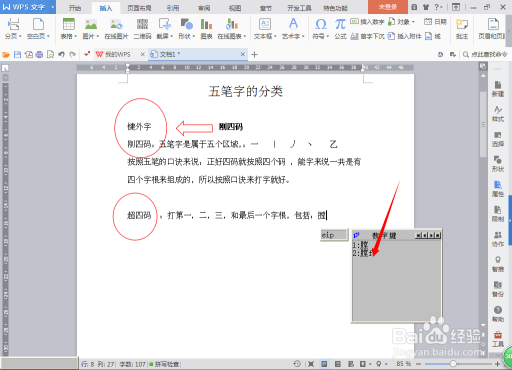Expand the quick access toolbar customization arrow
Image resolution: width=512 pixels, height=370 pixels.
coord(86,55)
